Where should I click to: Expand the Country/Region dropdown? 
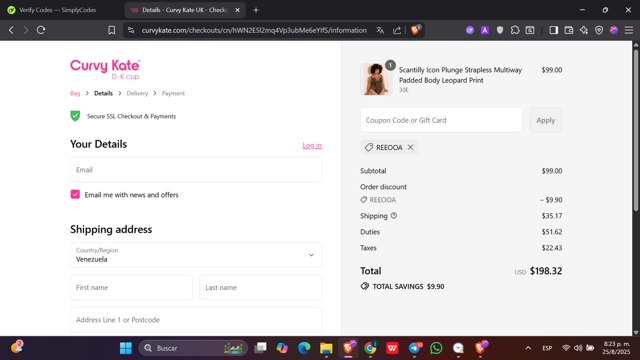click(196, 255)
